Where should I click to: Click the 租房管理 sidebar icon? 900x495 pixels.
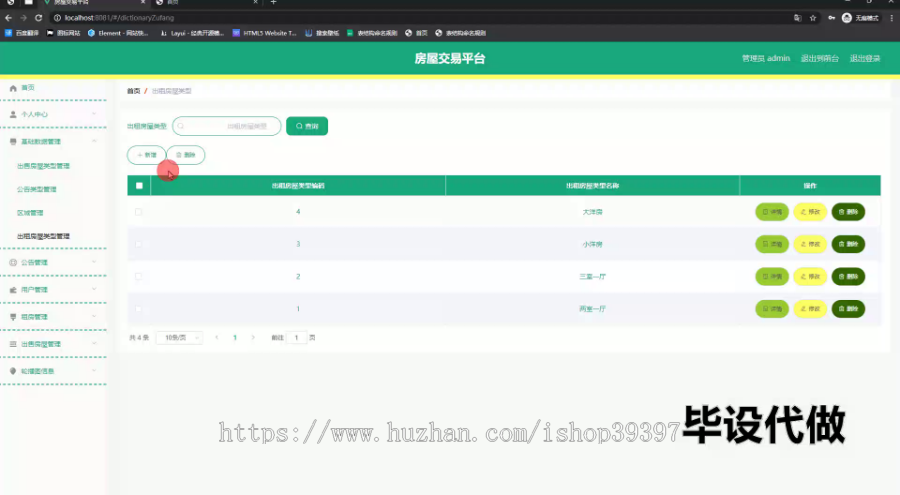click(13, 317)
